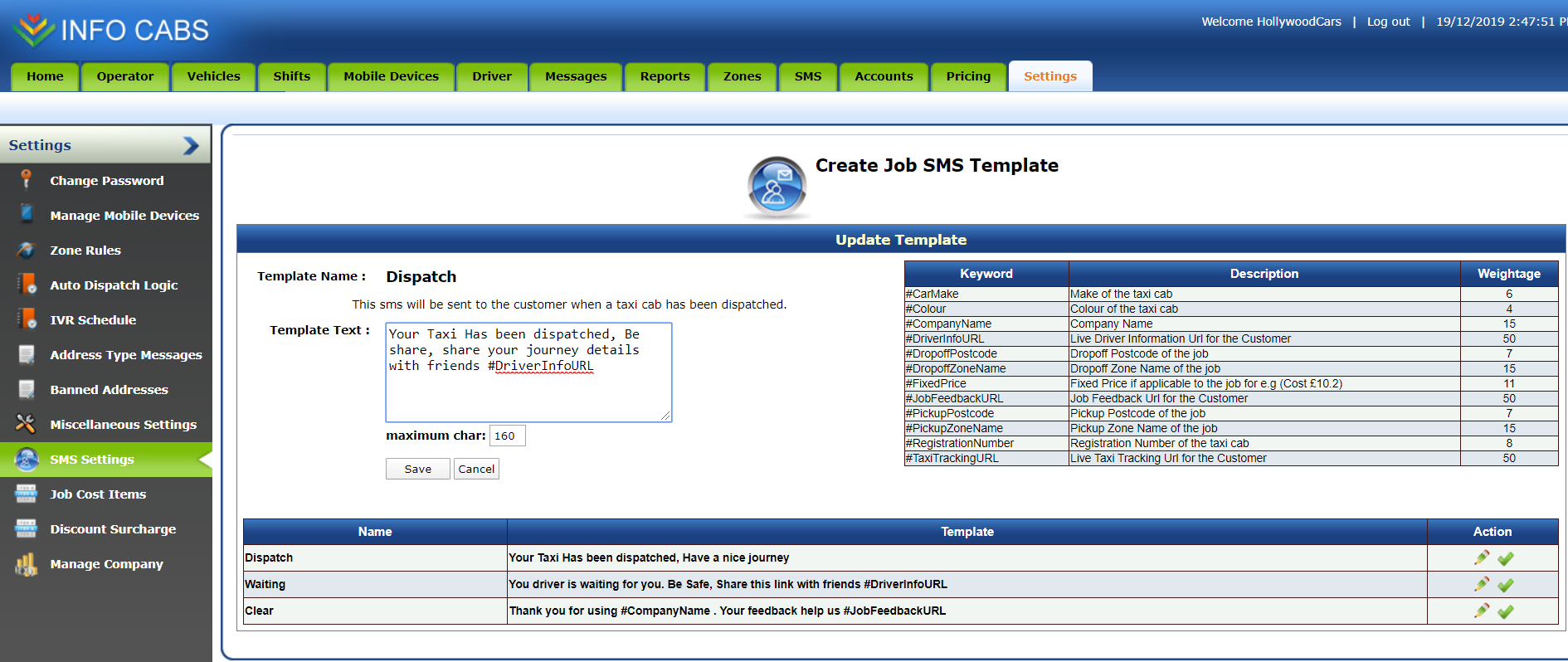Click the maximum char field
The height and width of the screenshot is (662, 1568).
click(507, 436)
